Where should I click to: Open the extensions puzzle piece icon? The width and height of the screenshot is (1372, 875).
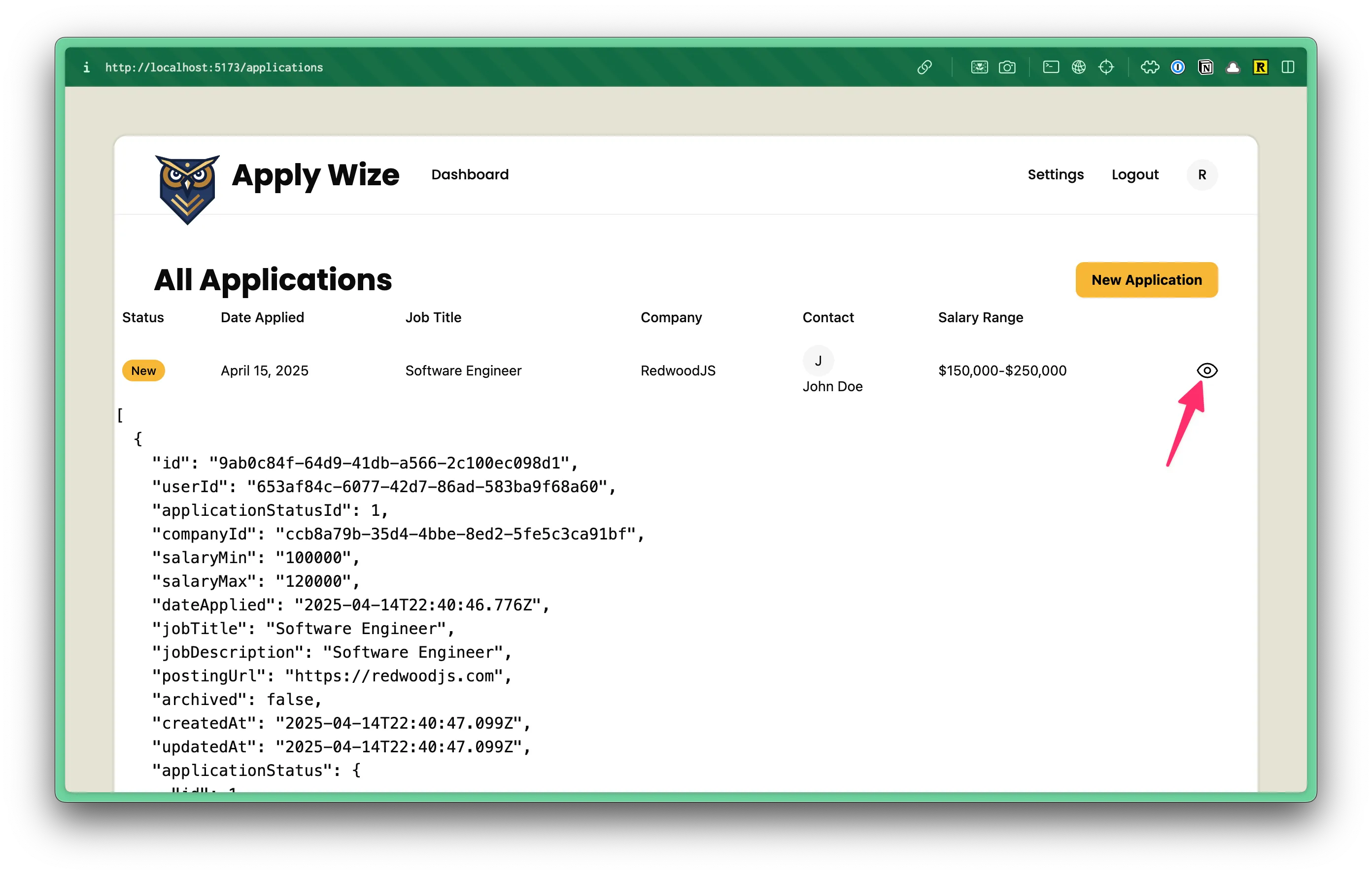coord(1150,67)
